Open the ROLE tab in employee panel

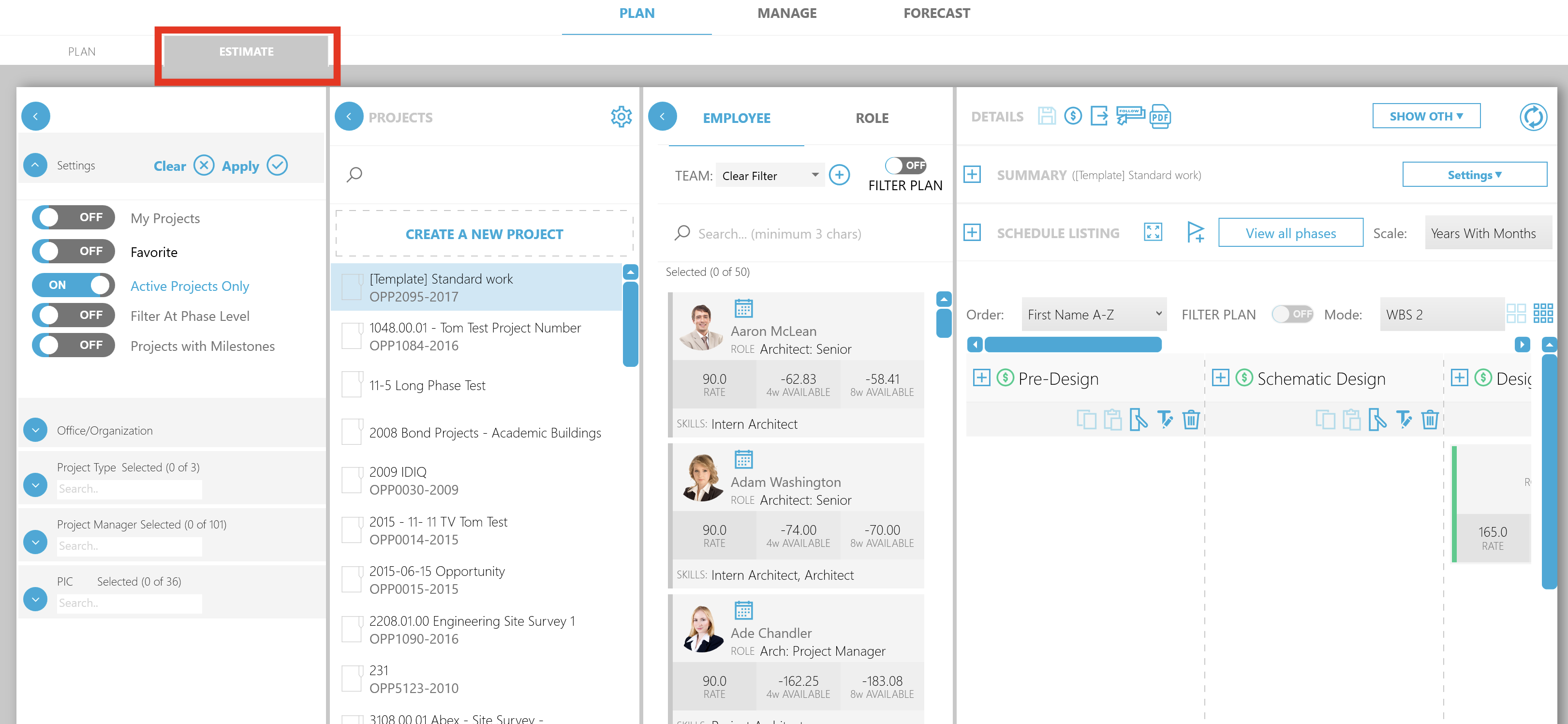[x=872, y=118]
